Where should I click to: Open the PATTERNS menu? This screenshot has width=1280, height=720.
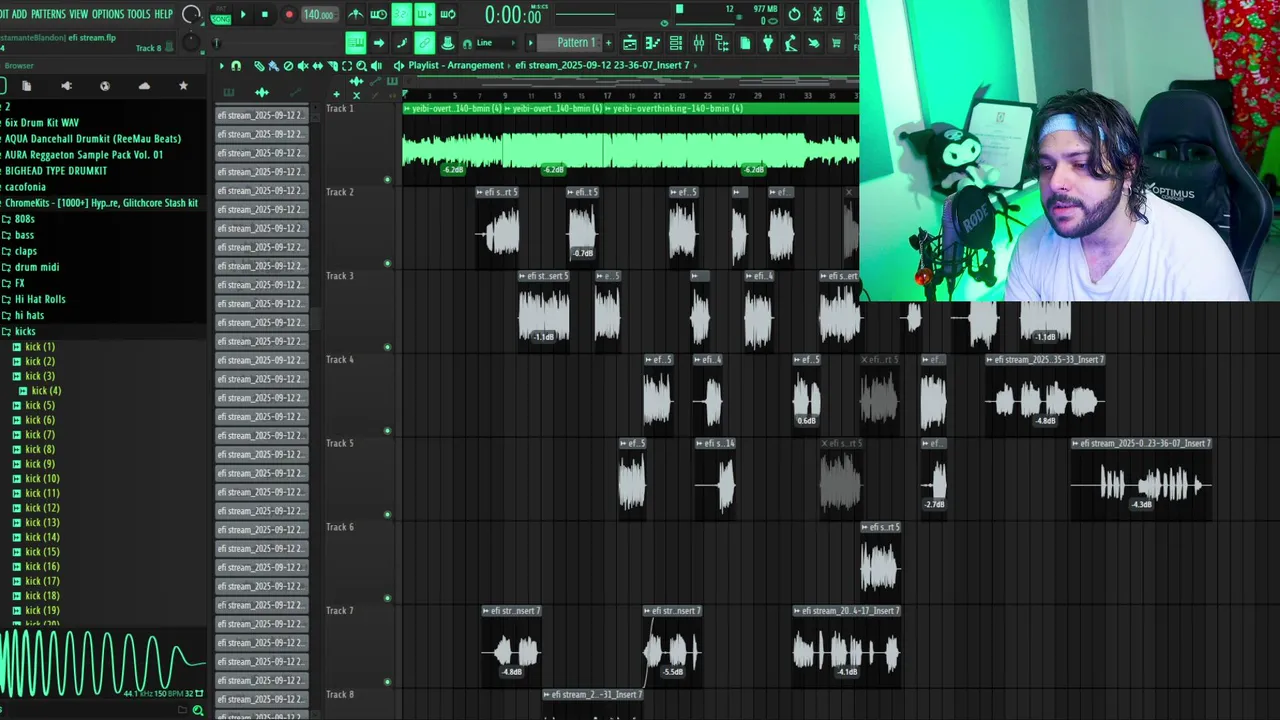point(49,14)
